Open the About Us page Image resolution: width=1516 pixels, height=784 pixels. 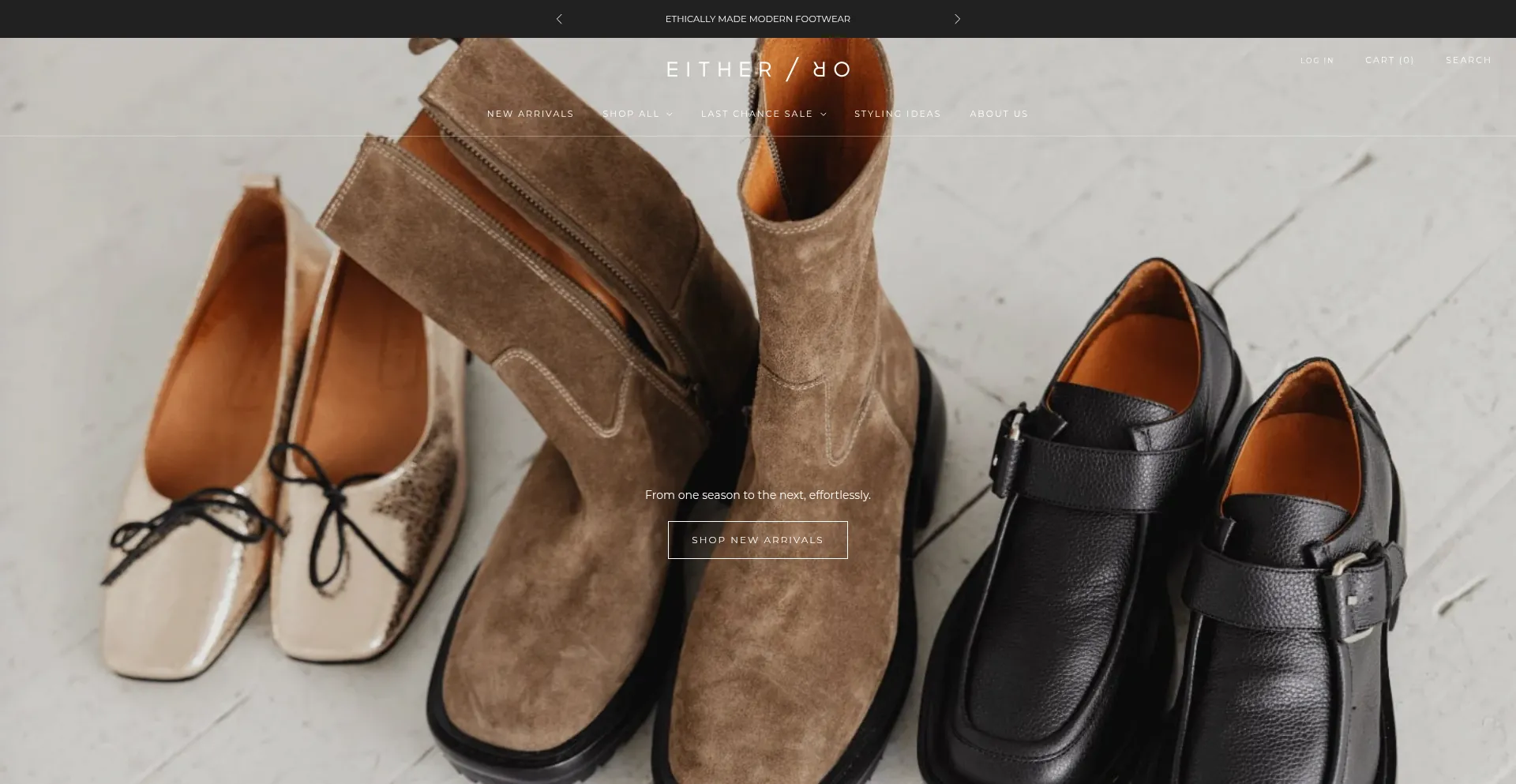[x=999, y=114]
